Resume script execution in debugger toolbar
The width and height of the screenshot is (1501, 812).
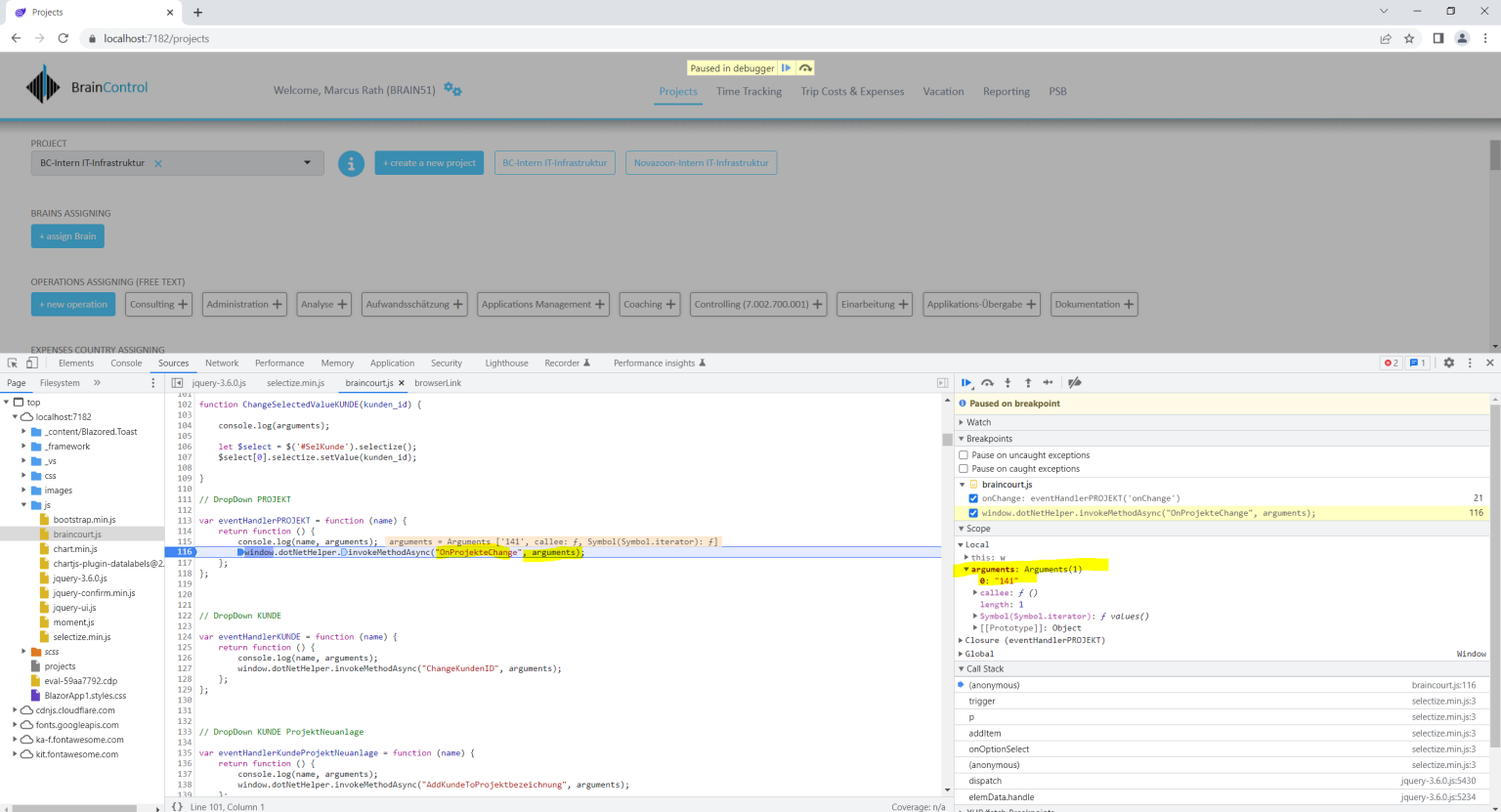966,383
